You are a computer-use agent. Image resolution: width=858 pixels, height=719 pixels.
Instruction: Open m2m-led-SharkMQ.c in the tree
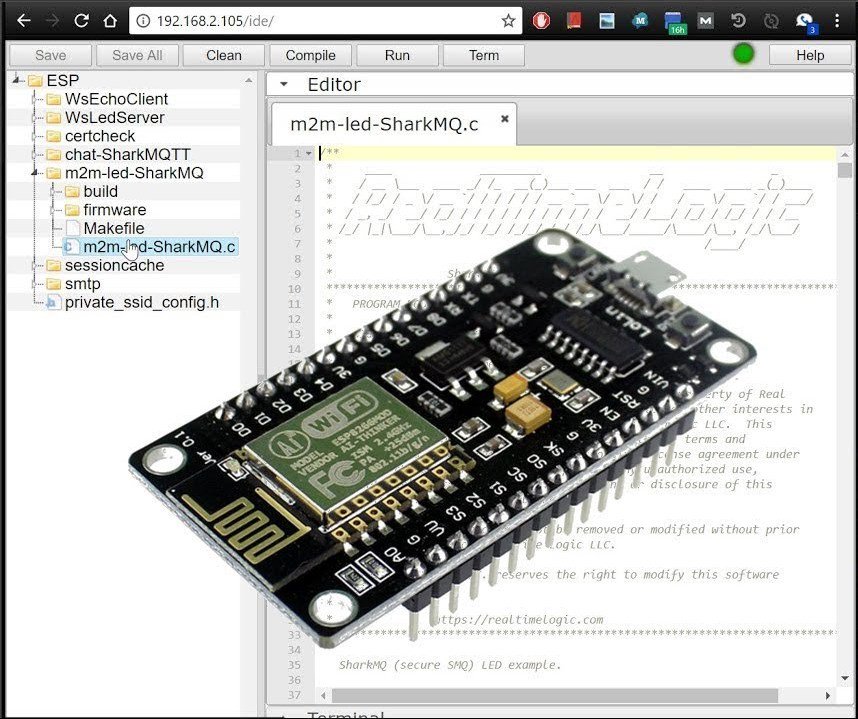pos(159,247)
